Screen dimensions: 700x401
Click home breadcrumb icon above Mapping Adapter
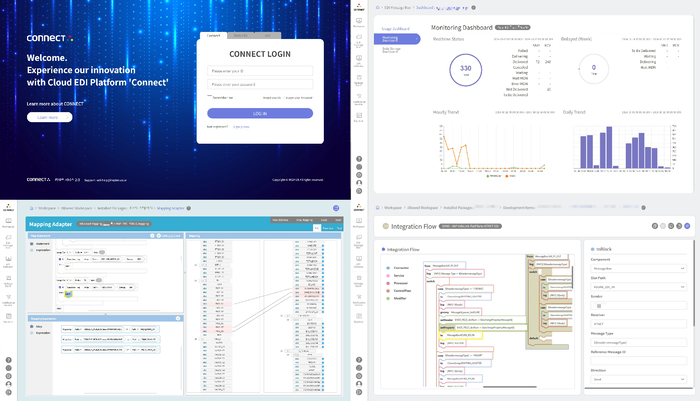32,208
